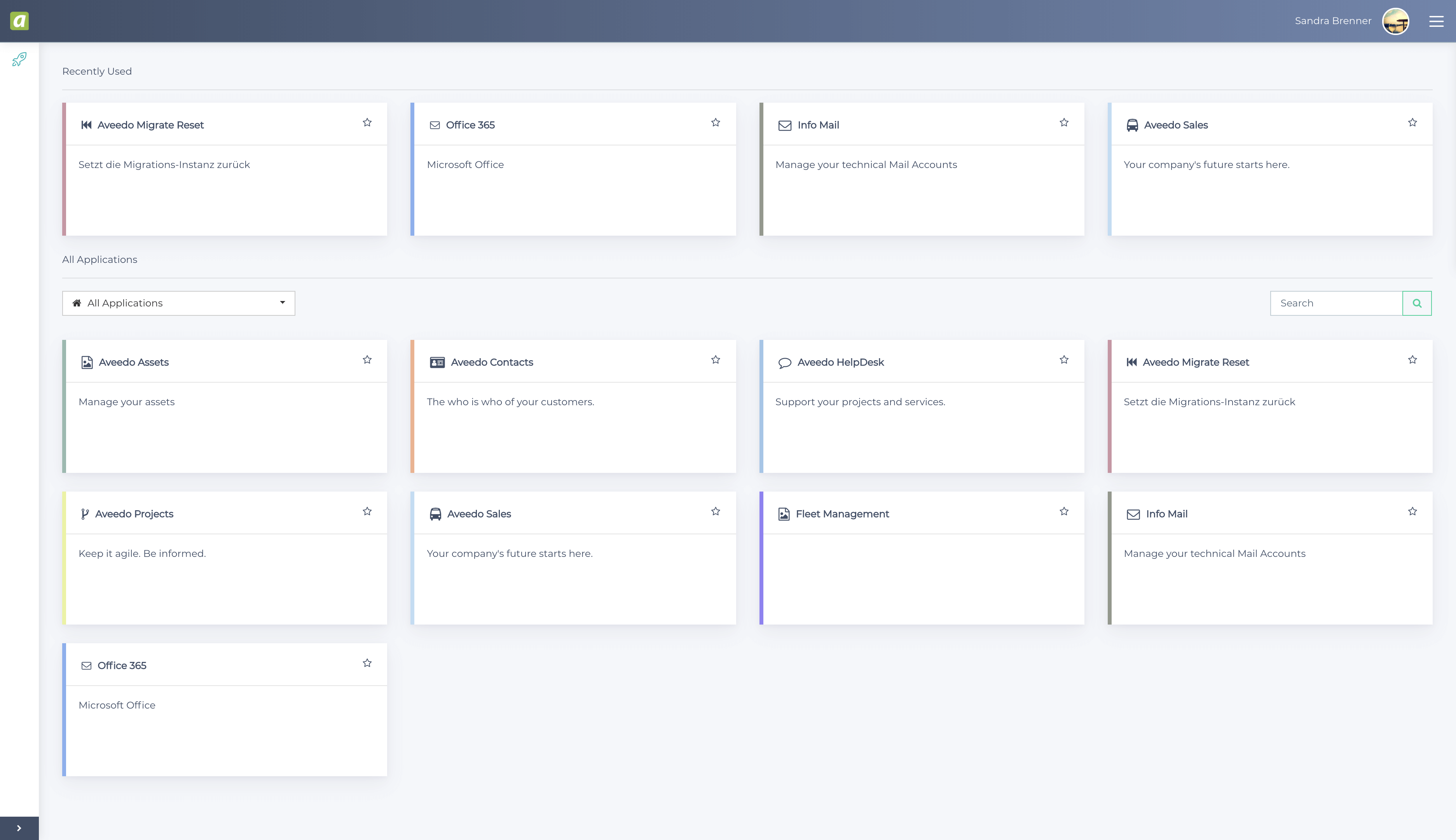The height and width of the screenshot is (840, 1456).
Task: Star the Info Mail card in All Applications
Action: point(1412,511)
